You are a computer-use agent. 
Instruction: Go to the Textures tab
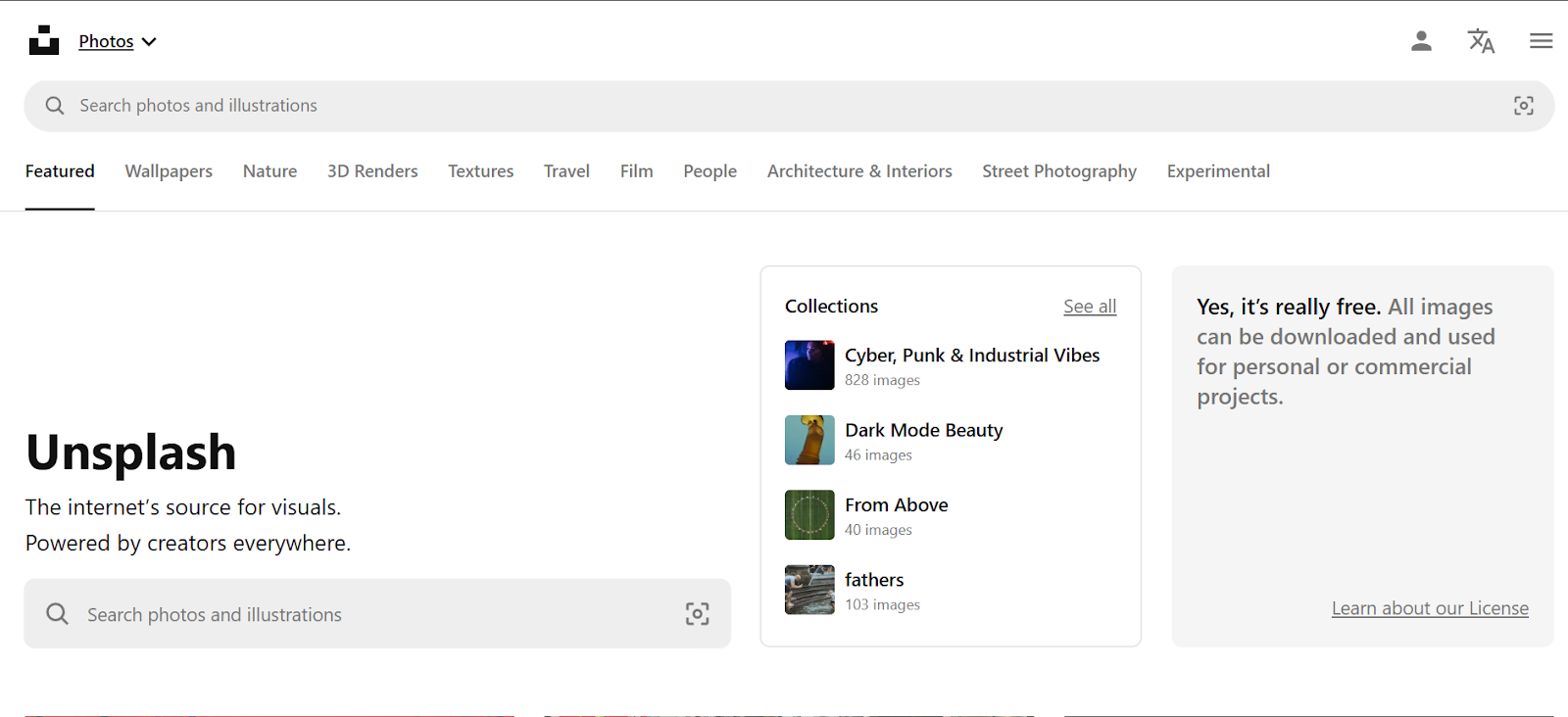pyautogui.click(x=480, y=171)
